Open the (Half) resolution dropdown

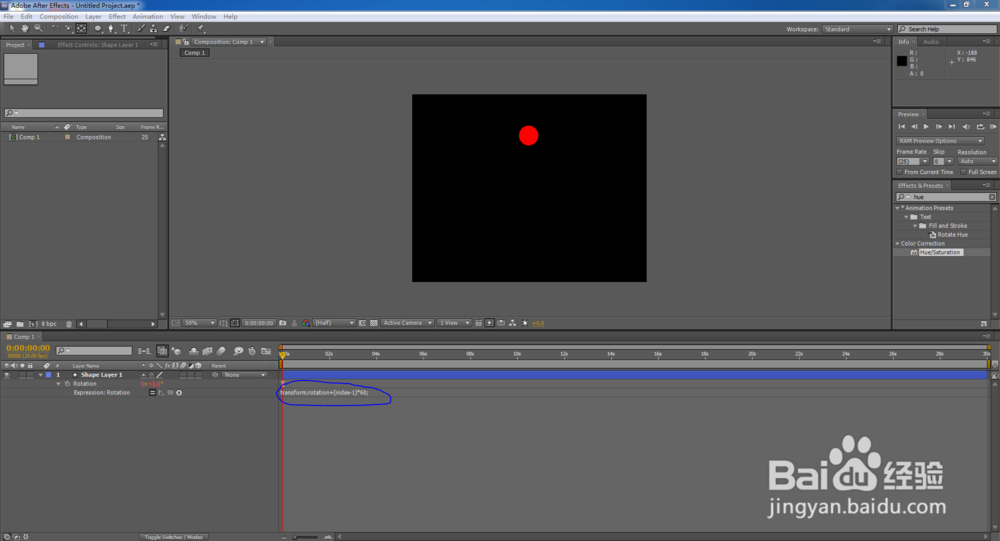point(334,323)
